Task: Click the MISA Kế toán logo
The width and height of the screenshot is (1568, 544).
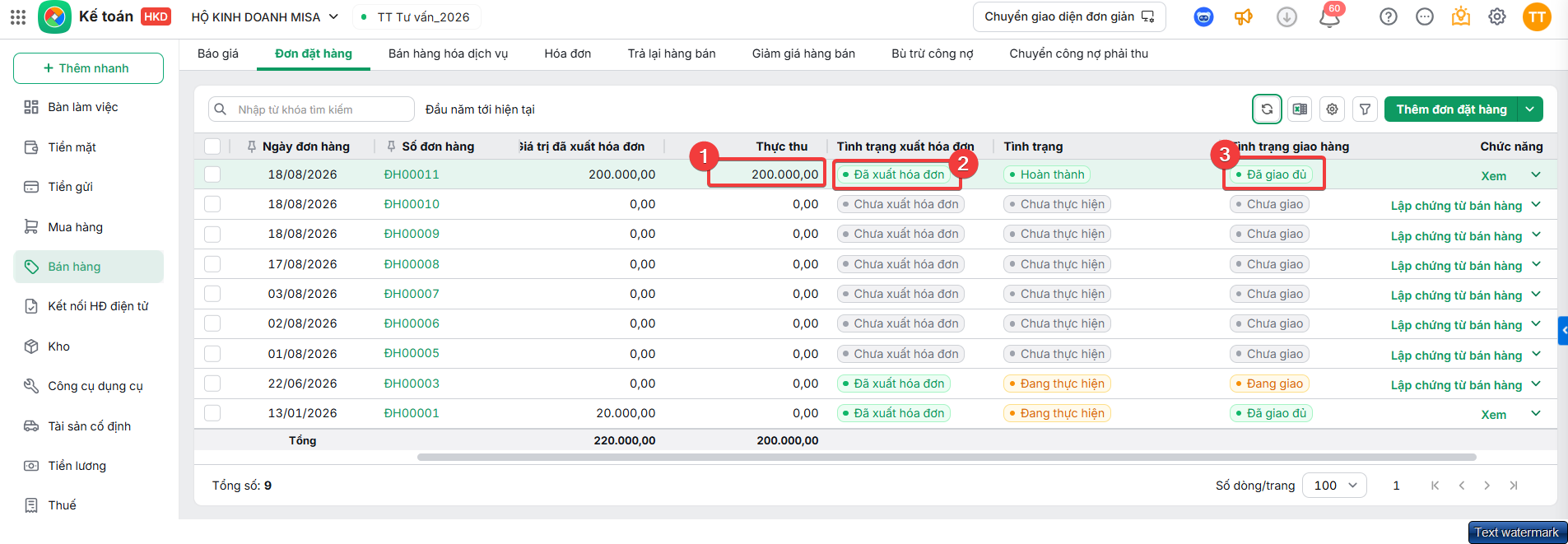Action: click(x=54, y=16)
